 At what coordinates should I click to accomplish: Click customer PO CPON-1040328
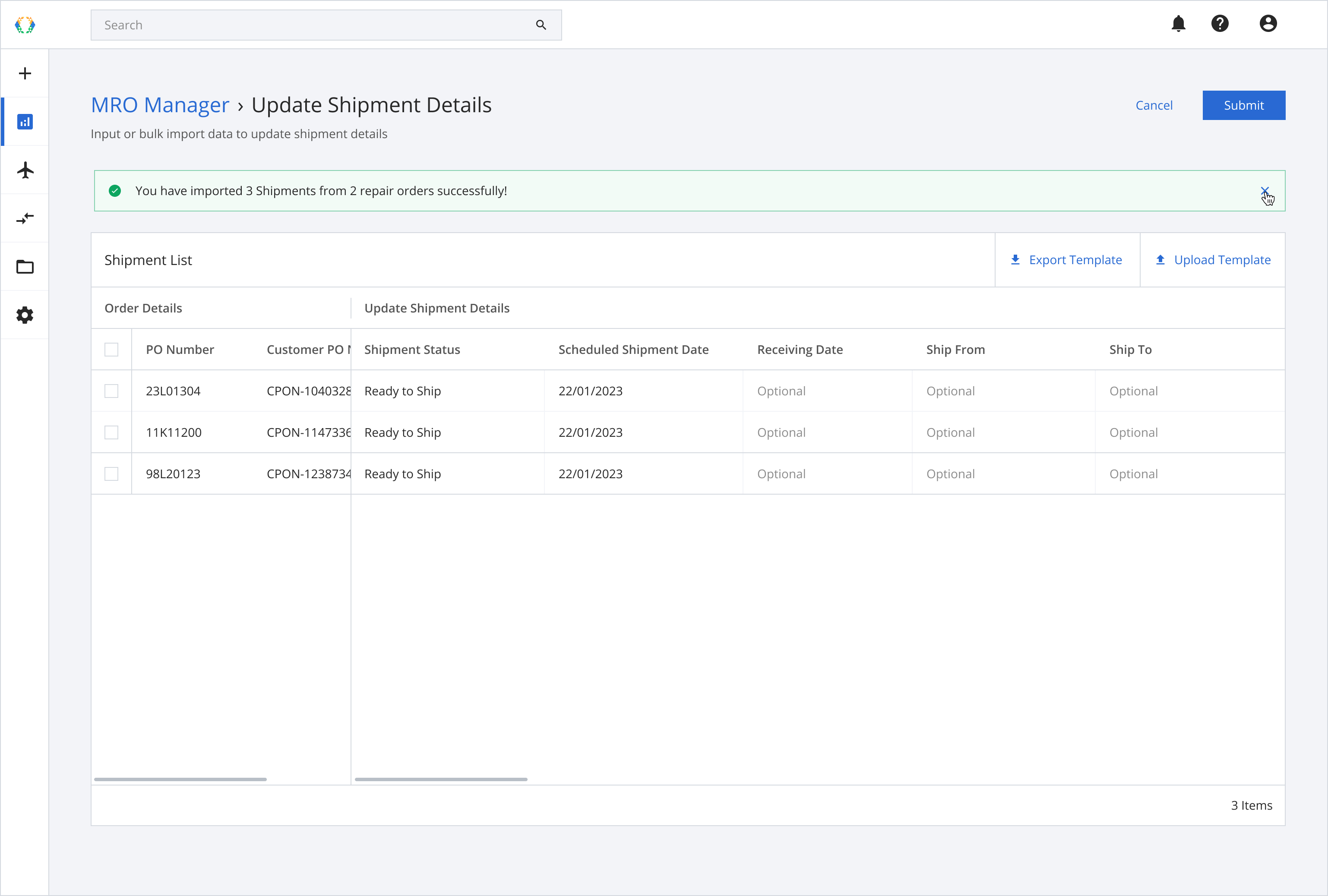[x=309, y=391]
